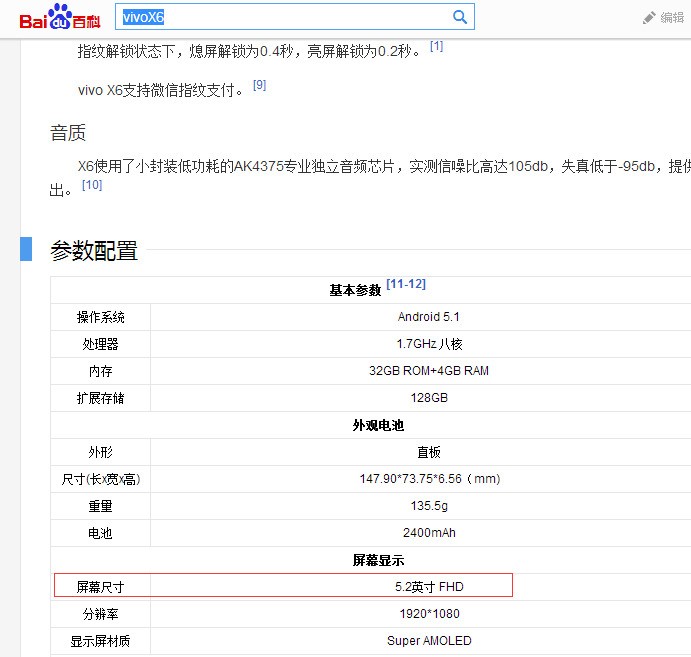Click the 5.2英寸 FHD value
The height and width of the screenshot is (657, 691).
pyautogui.click(x=429, y=586)
